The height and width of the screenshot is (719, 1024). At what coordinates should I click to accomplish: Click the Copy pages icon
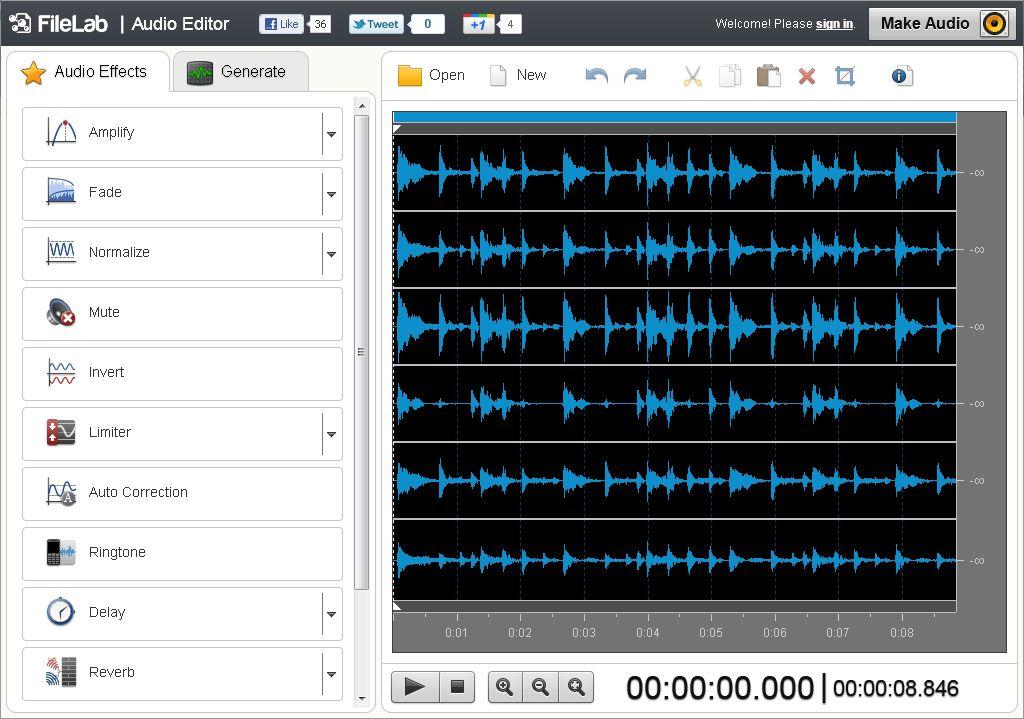(x=730, y=76)
